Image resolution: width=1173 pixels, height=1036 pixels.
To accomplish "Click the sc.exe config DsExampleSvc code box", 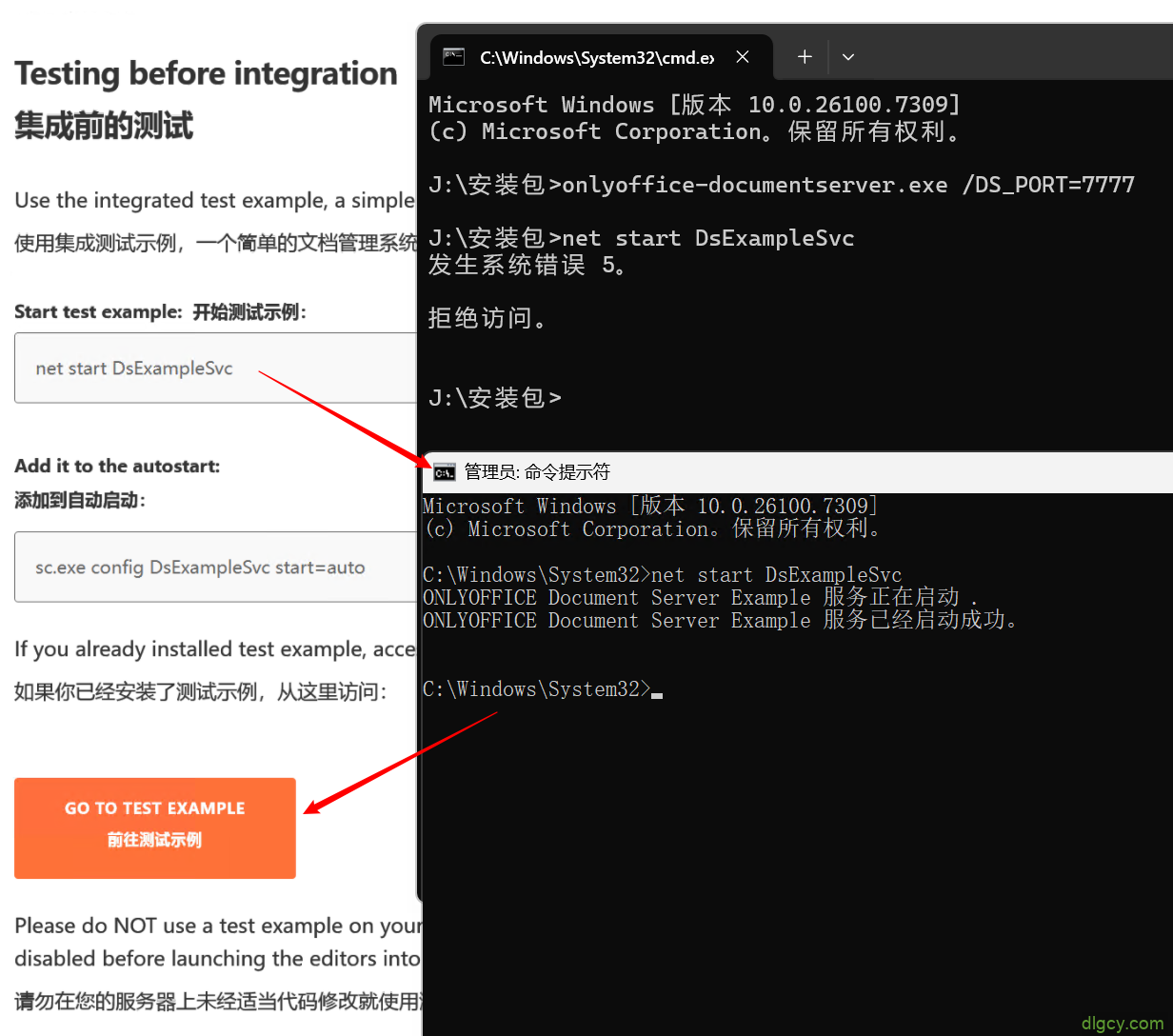I will [216, 568].
